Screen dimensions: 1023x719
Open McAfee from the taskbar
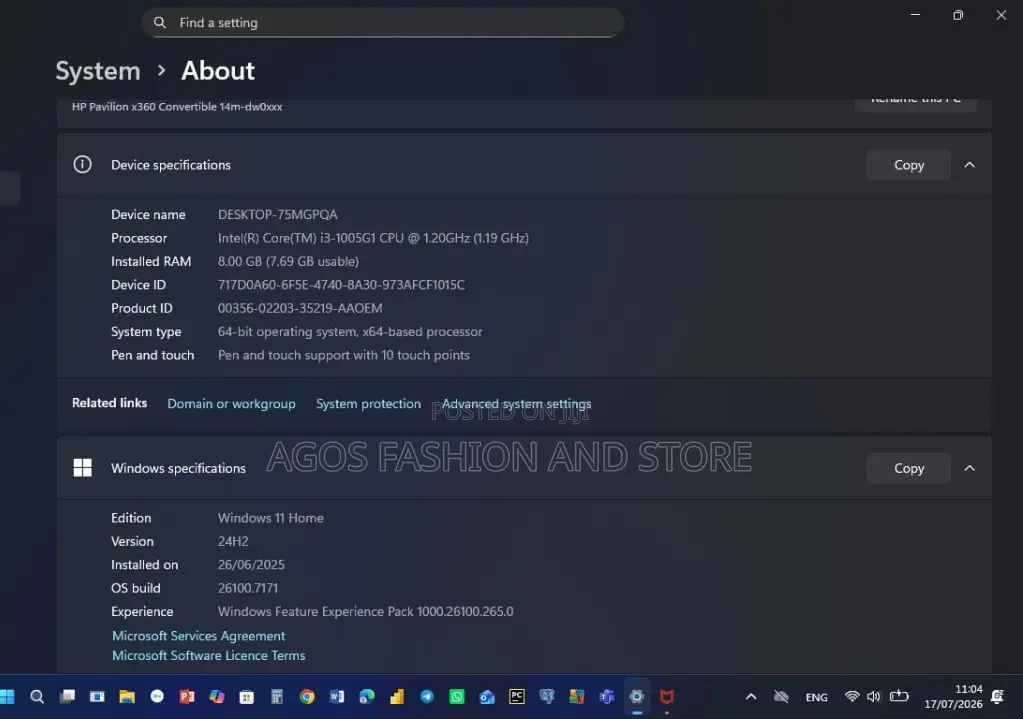pos(667,697)
